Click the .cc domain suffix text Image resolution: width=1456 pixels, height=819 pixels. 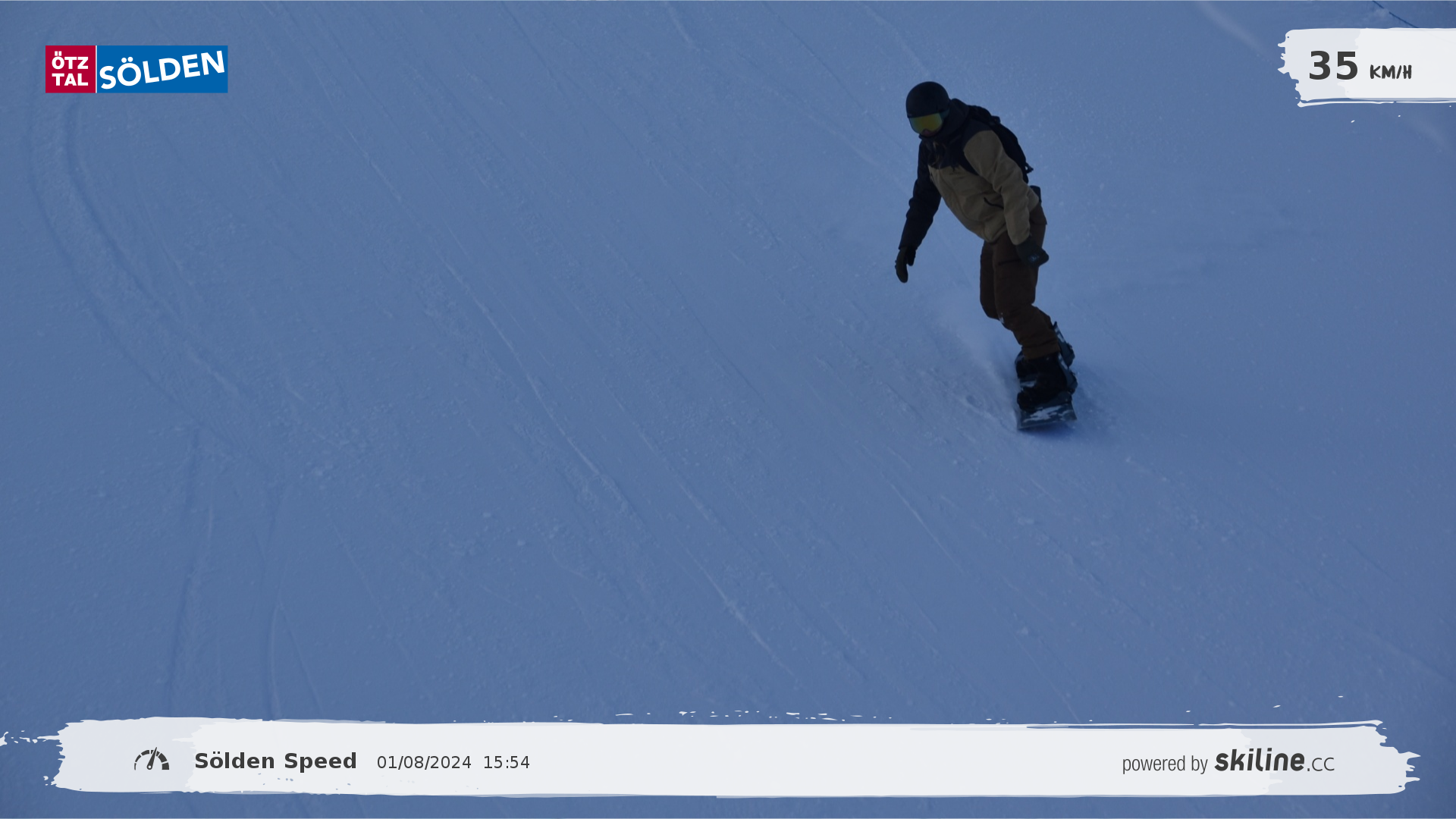pyautogui.click(x=1321, y=764)
